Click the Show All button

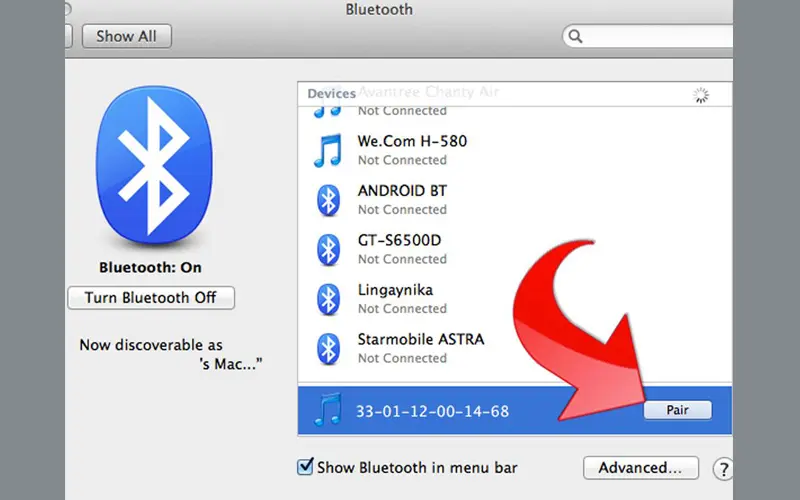tap(127, 36)
